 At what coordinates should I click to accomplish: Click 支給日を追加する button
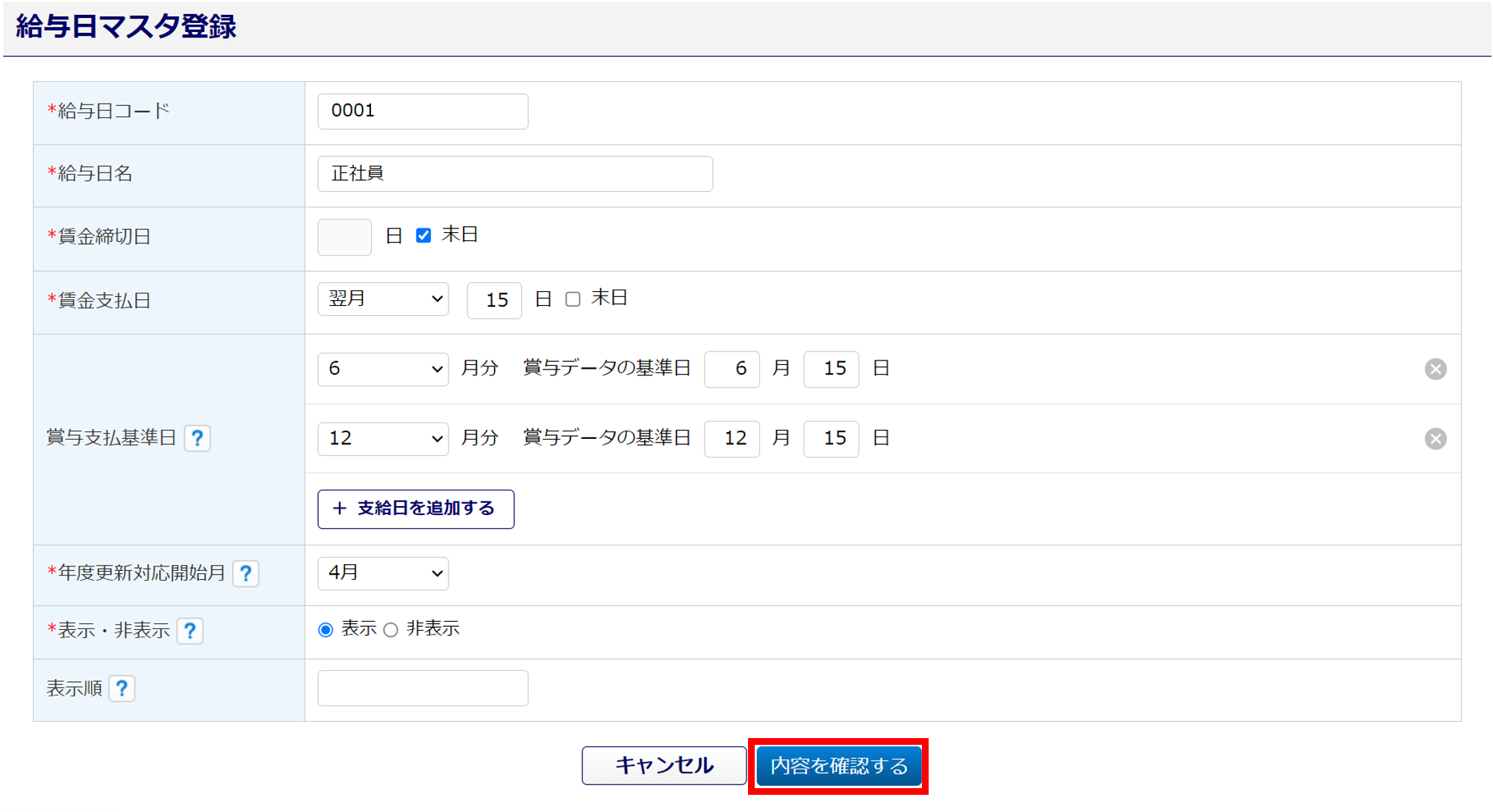tap(416, 509)
